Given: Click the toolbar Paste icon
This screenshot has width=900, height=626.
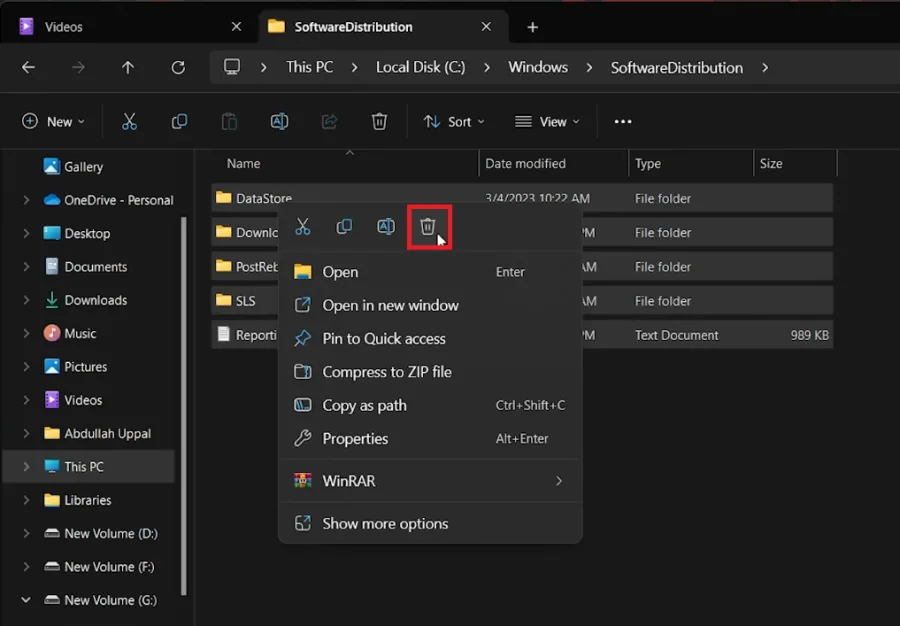Looking at the screenshot, I should click(229, 121).
